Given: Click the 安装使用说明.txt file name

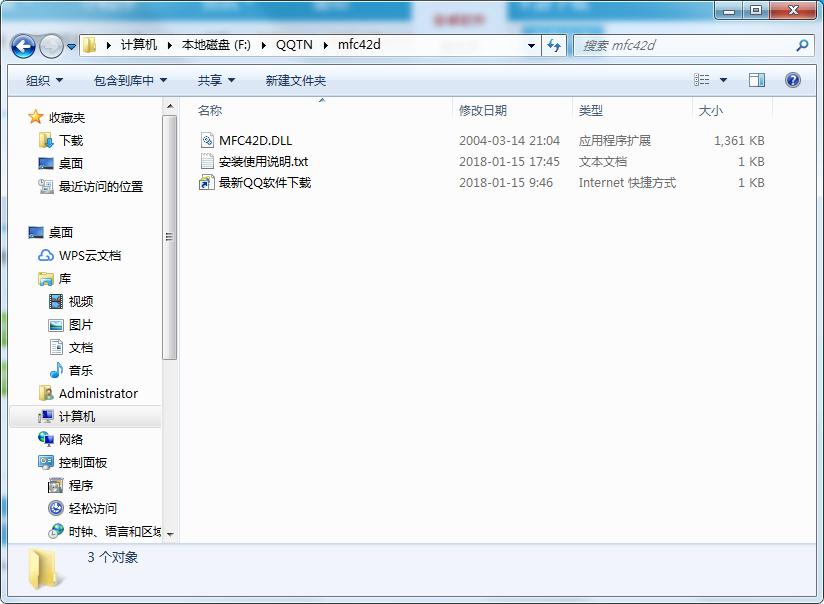Looking at the screenshot, I should [263, 161].
